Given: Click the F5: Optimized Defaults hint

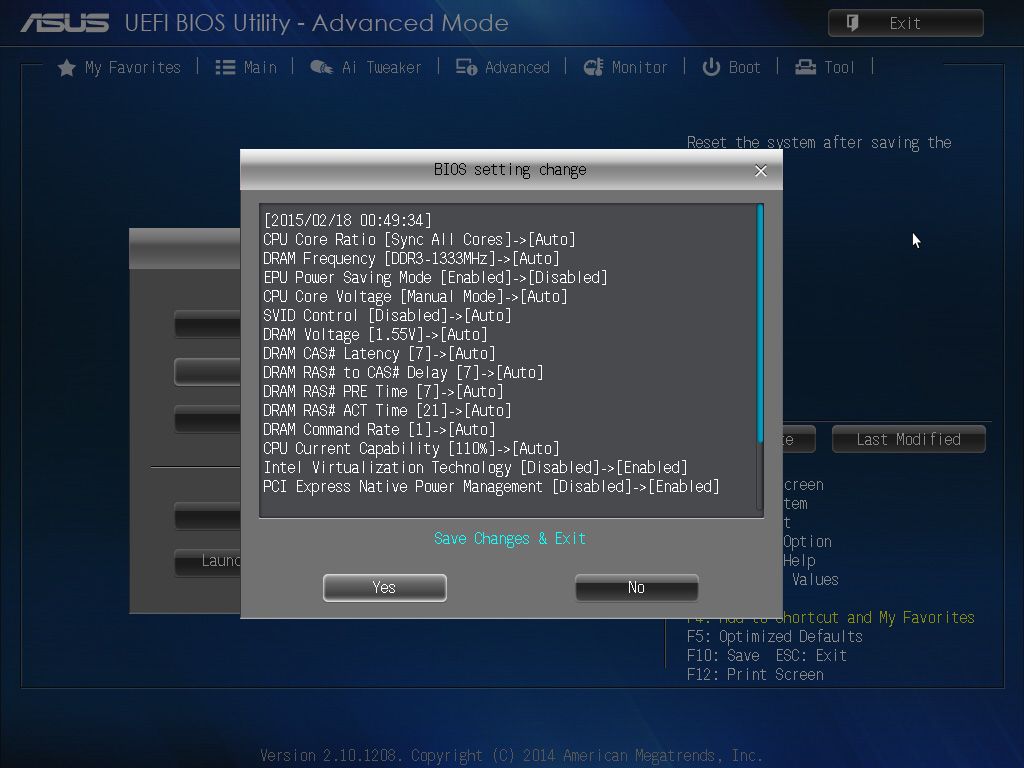Looking at the screenshot, I should pos(775,636).
